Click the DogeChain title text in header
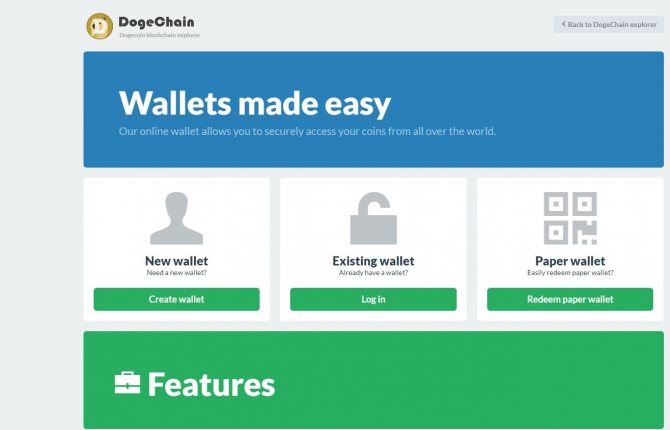This screenshot has height=430, width=670. click(x=156, y=22)
